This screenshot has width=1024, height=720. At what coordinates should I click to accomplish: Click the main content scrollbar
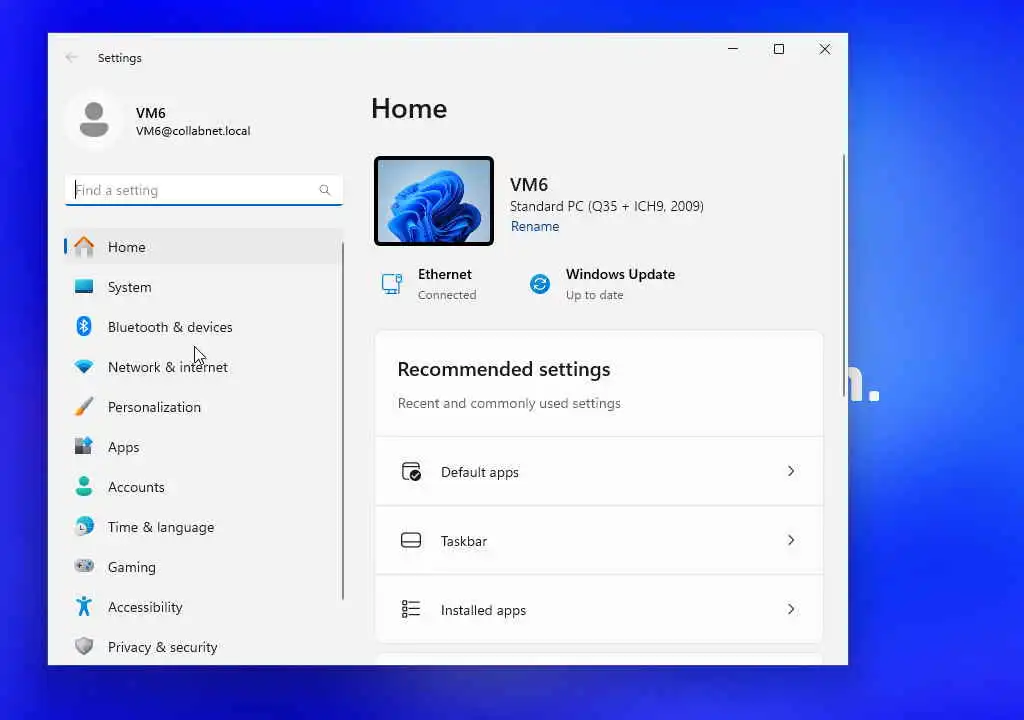[x=843, y=275]
